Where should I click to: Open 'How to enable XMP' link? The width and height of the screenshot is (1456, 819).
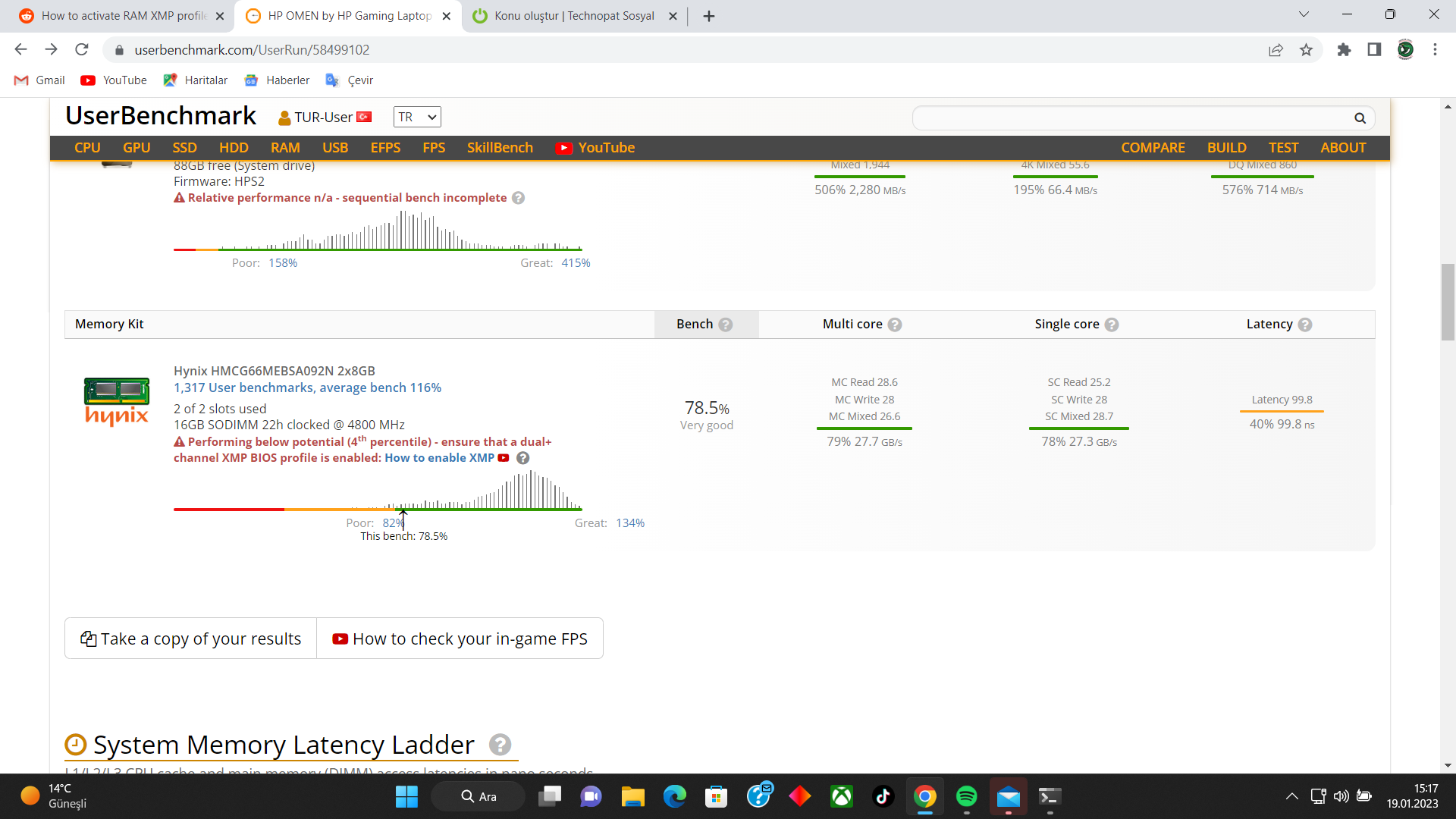(x=439, y=458)
